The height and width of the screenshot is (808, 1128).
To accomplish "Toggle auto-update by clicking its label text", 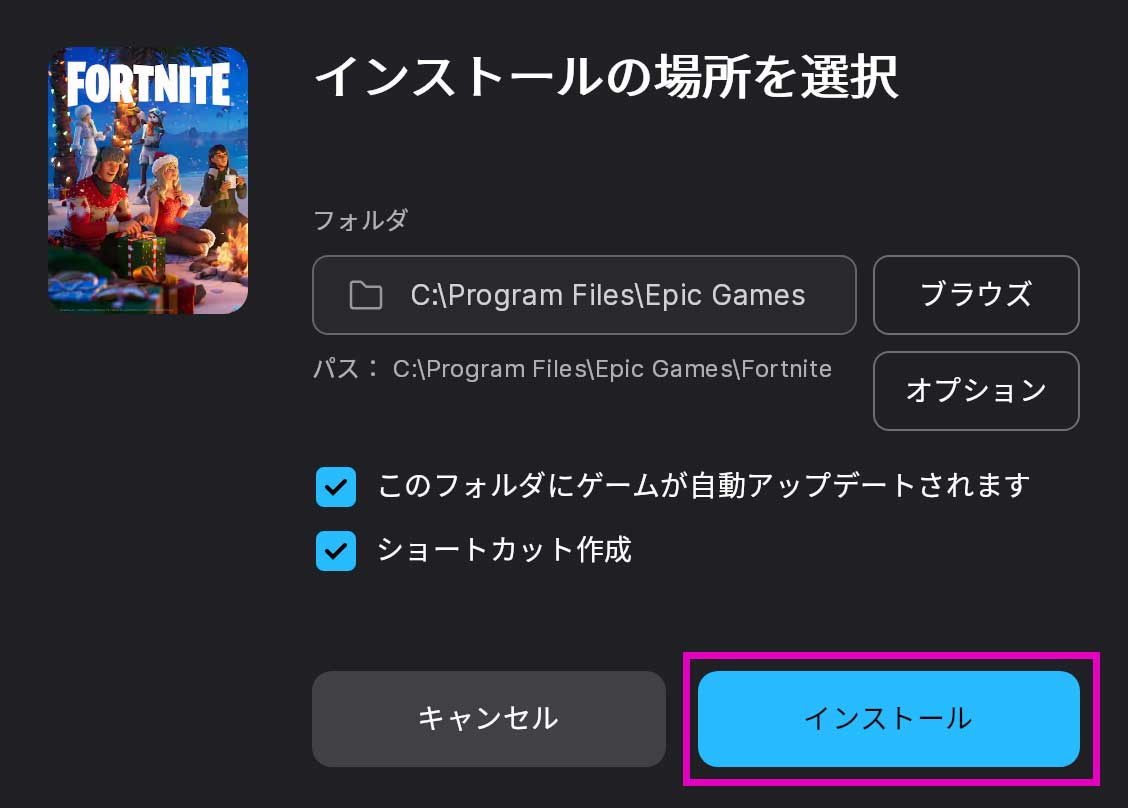I will tap(704, 486).
